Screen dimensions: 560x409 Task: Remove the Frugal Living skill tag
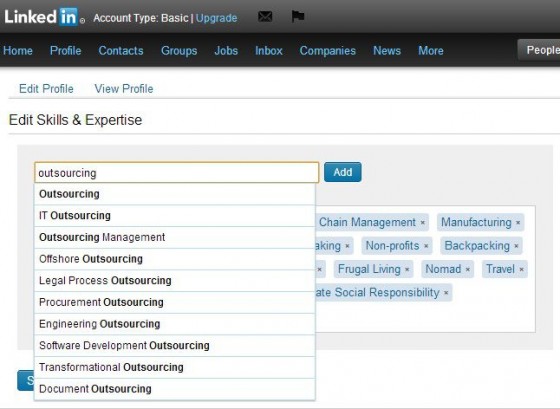[407, 269]
